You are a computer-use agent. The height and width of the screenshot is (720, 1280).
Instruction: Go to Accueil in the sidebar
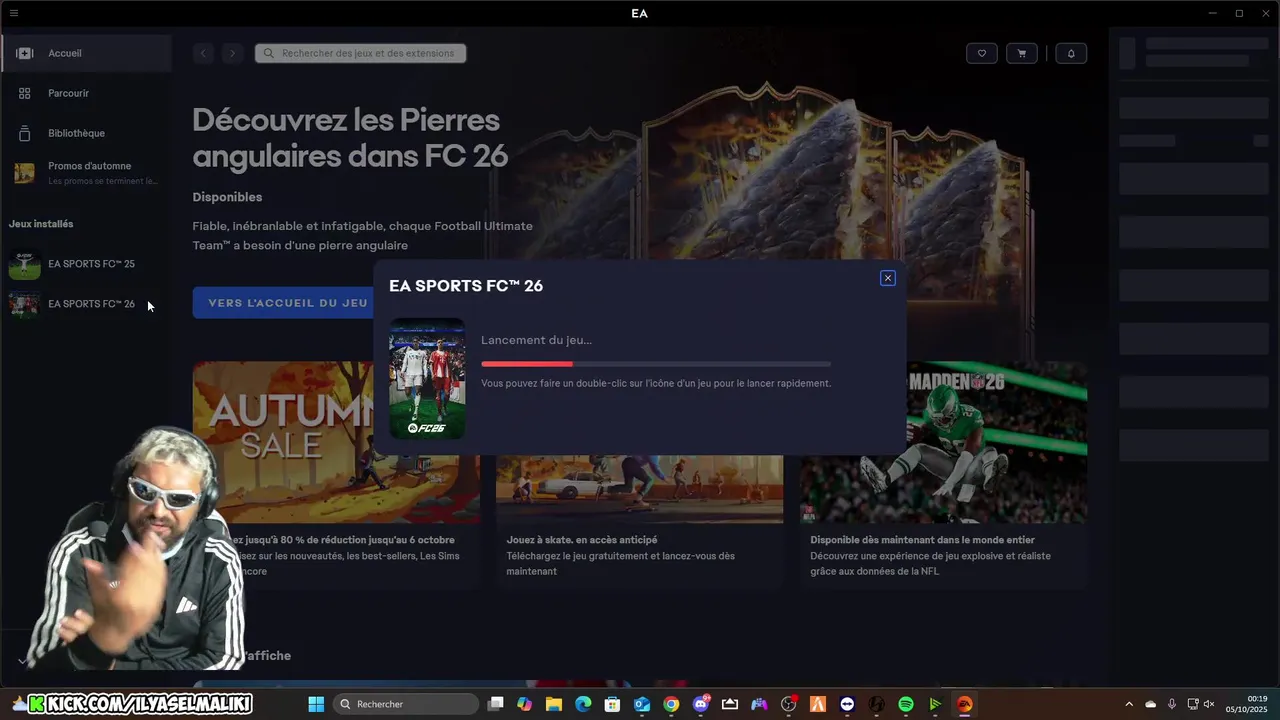(x=86, y=53)
